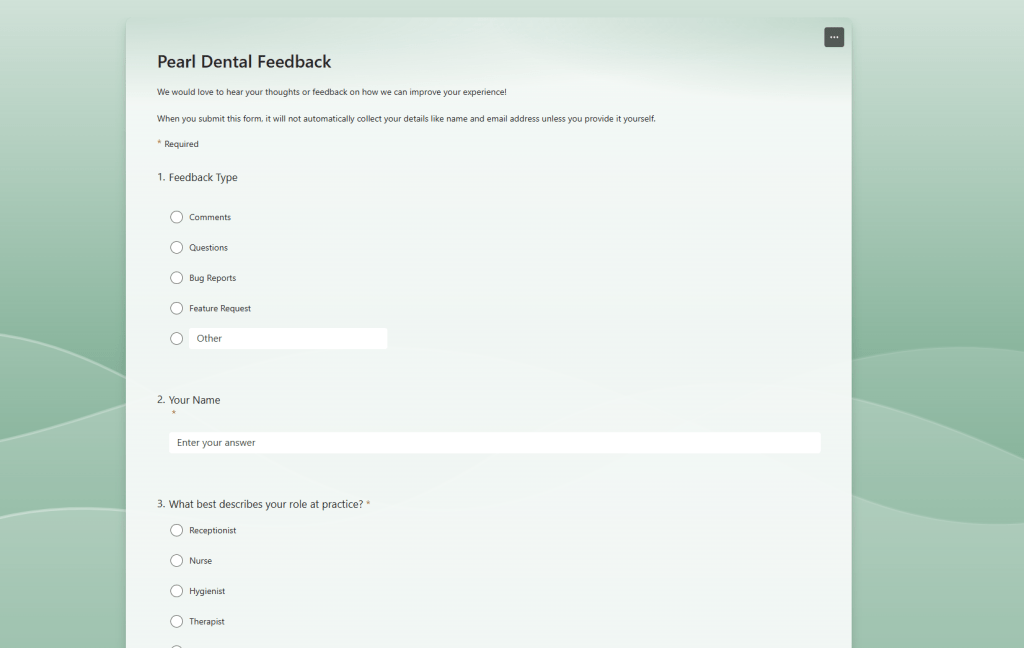Click the privacy notice about submitted details
The image size is (1024, 648).
406,119
